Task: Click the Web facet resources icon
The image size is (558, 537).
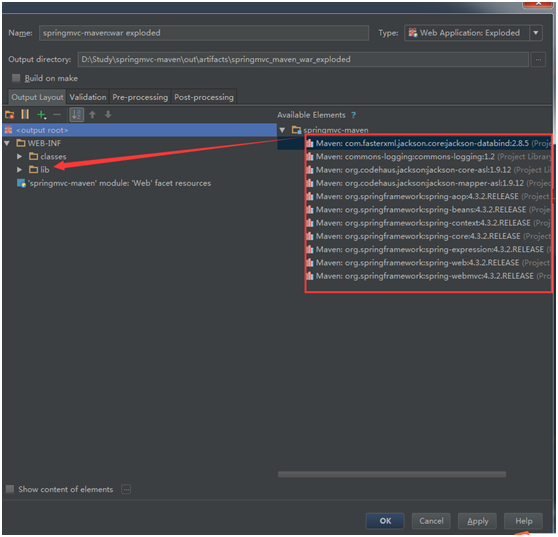Action: pyautogui.click(x=21, y=183)
